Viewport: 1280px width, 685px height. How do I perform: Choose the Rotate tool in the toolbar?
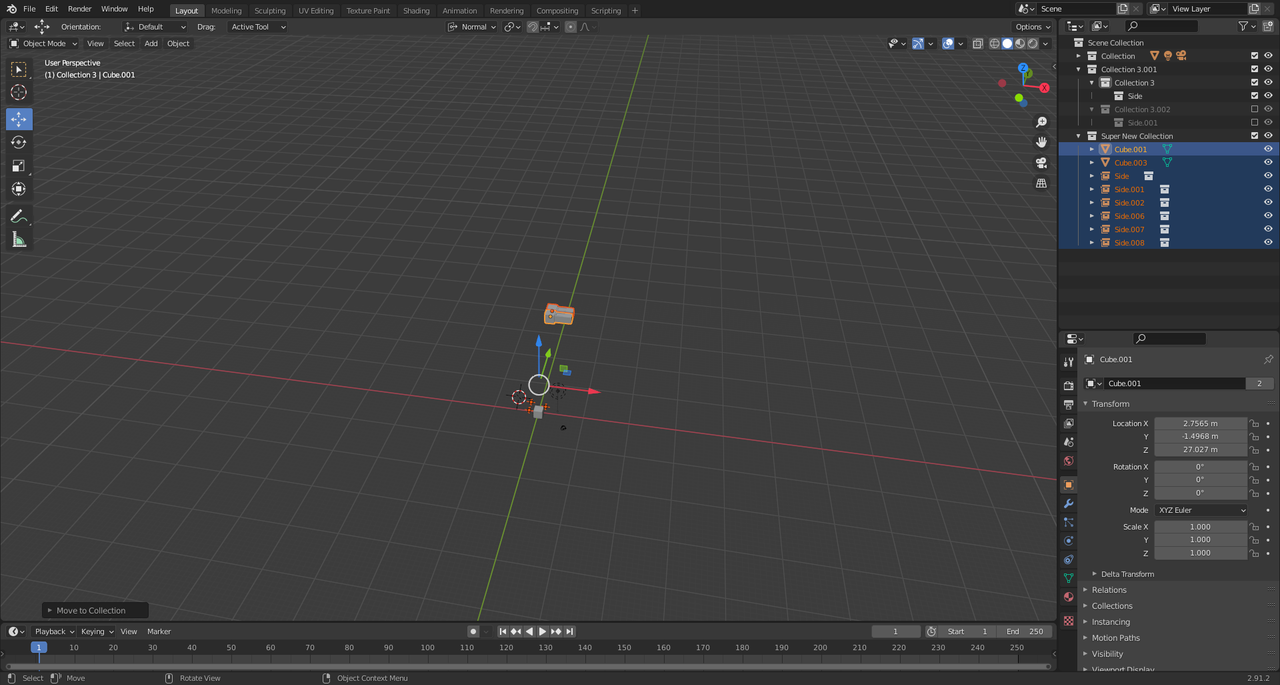19,142
